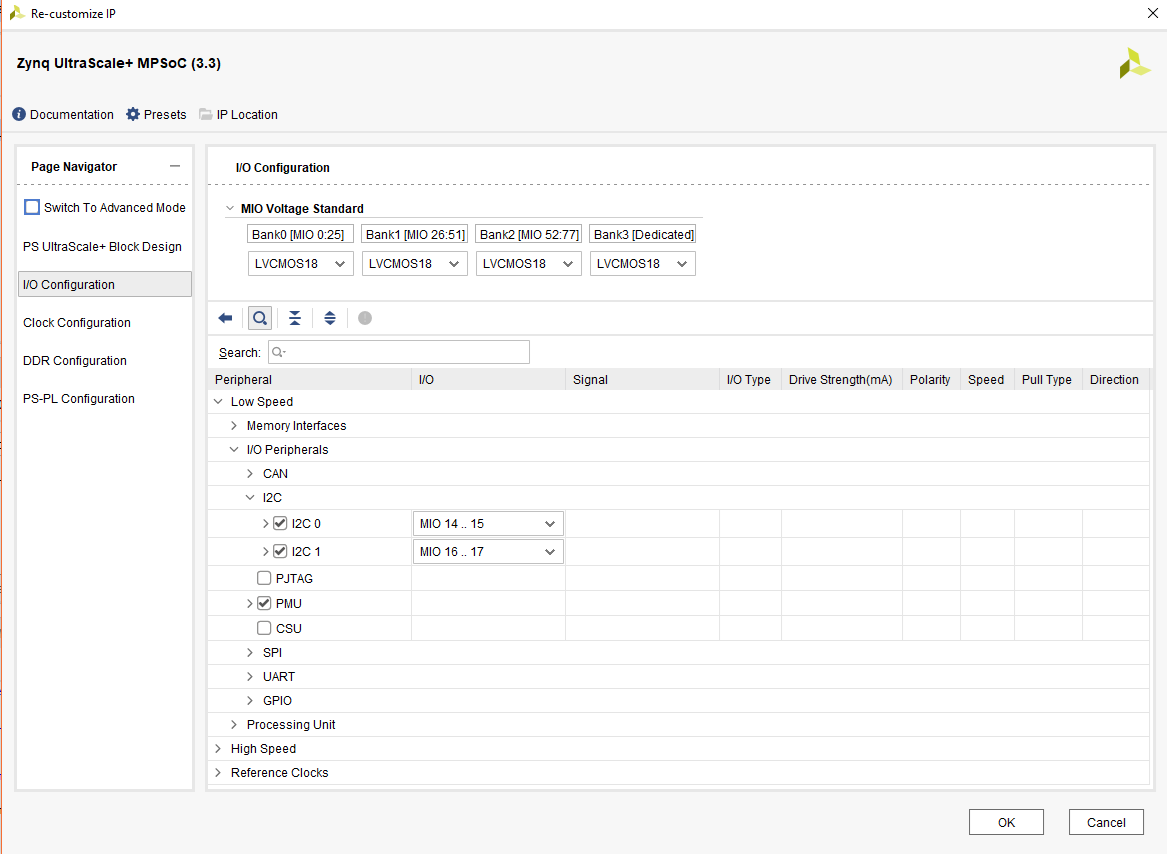The width and height of the screenshot is (1167, 854).
Task: Open I2C 1 MIO 16 .. 17 dropdown
Action: (x=488, y=552)
